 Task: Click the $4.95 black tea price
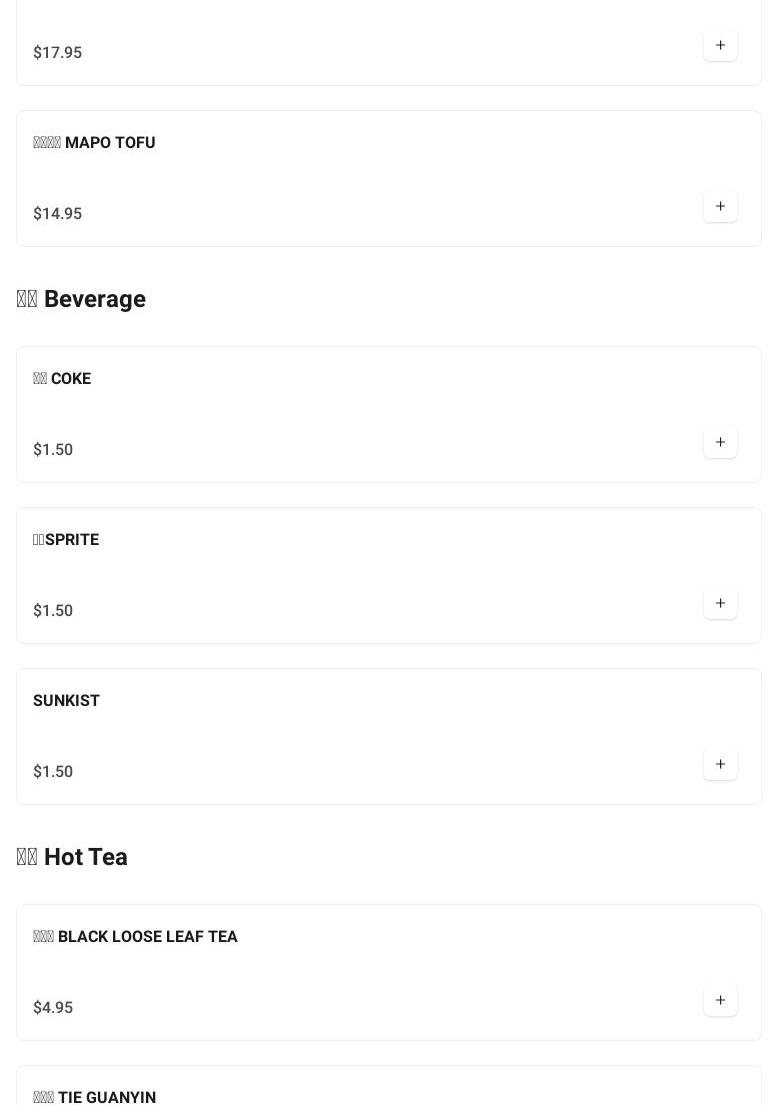click(53, 1008)
